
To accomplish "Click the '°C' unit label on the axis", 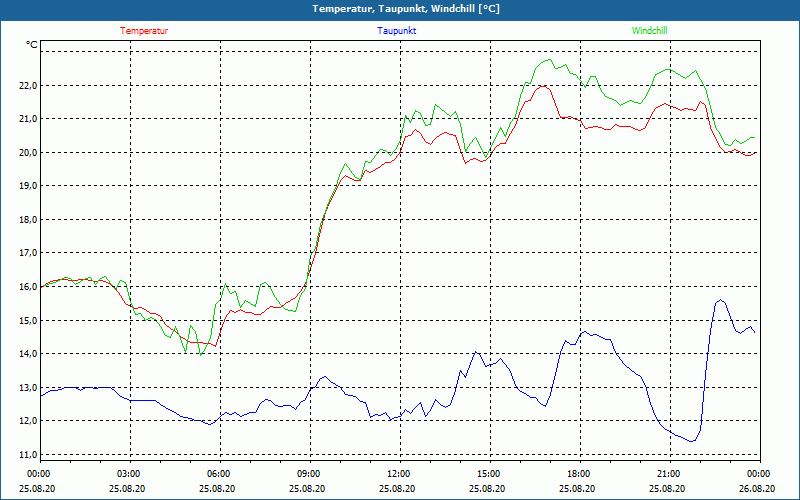I will [x=32, y=45].
